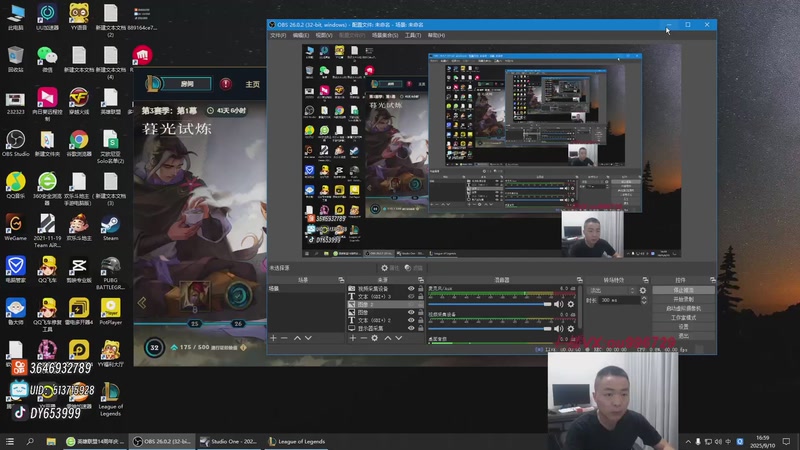Open PotPlayer desktop shortcut
This screenshot has height=450, width=800.
pos(110,312)
